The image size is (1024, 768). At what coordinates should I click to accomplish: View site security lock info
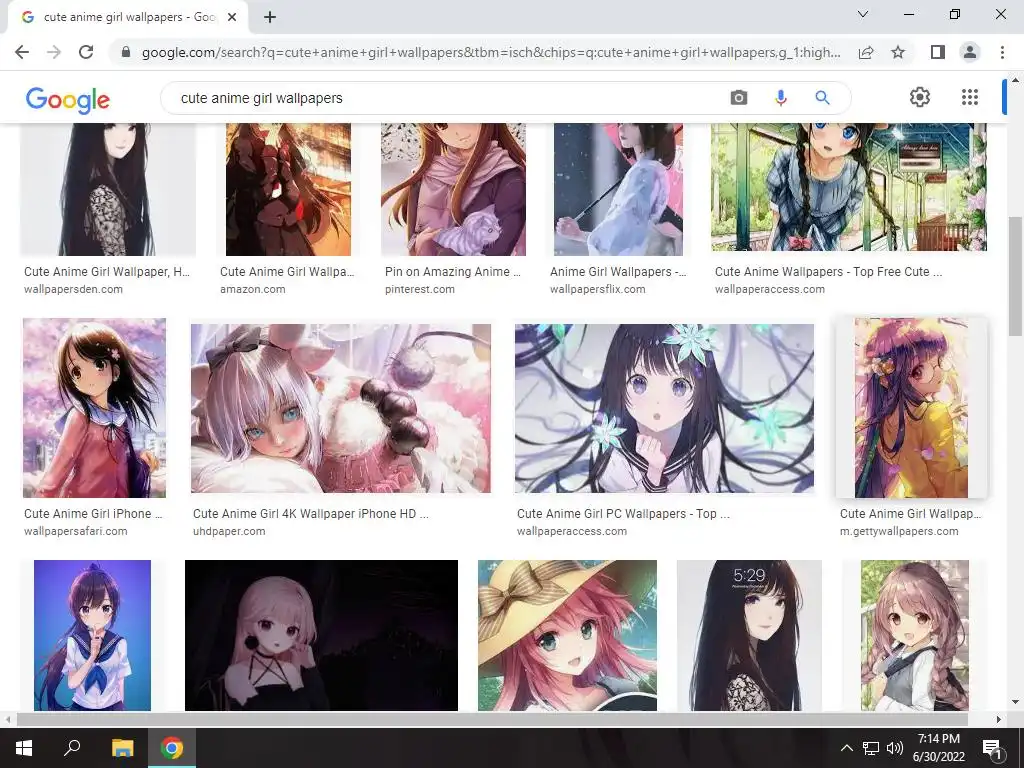coord(126,52)
